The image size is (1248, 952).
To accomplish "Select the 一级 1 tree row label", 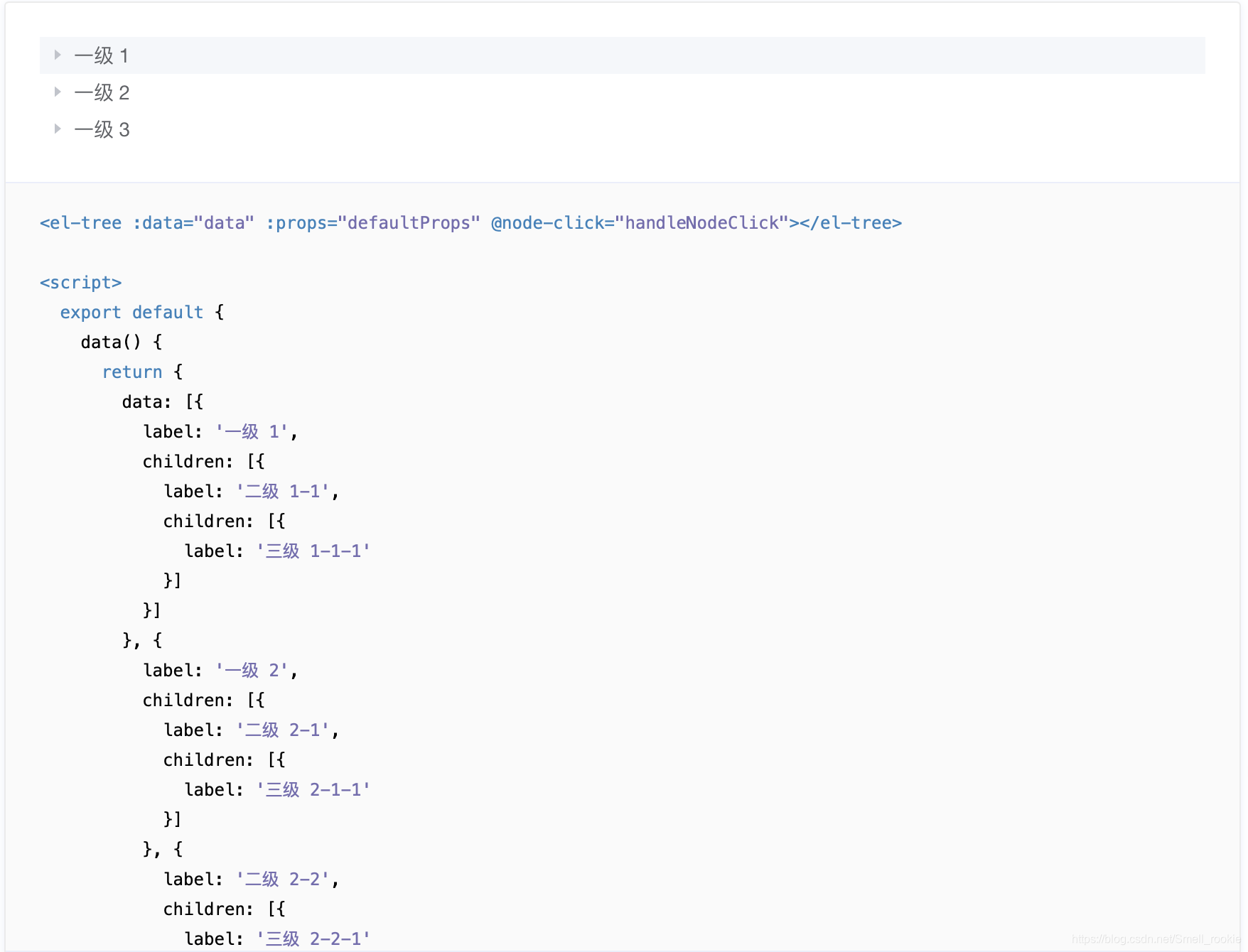I will coord(102,55).
